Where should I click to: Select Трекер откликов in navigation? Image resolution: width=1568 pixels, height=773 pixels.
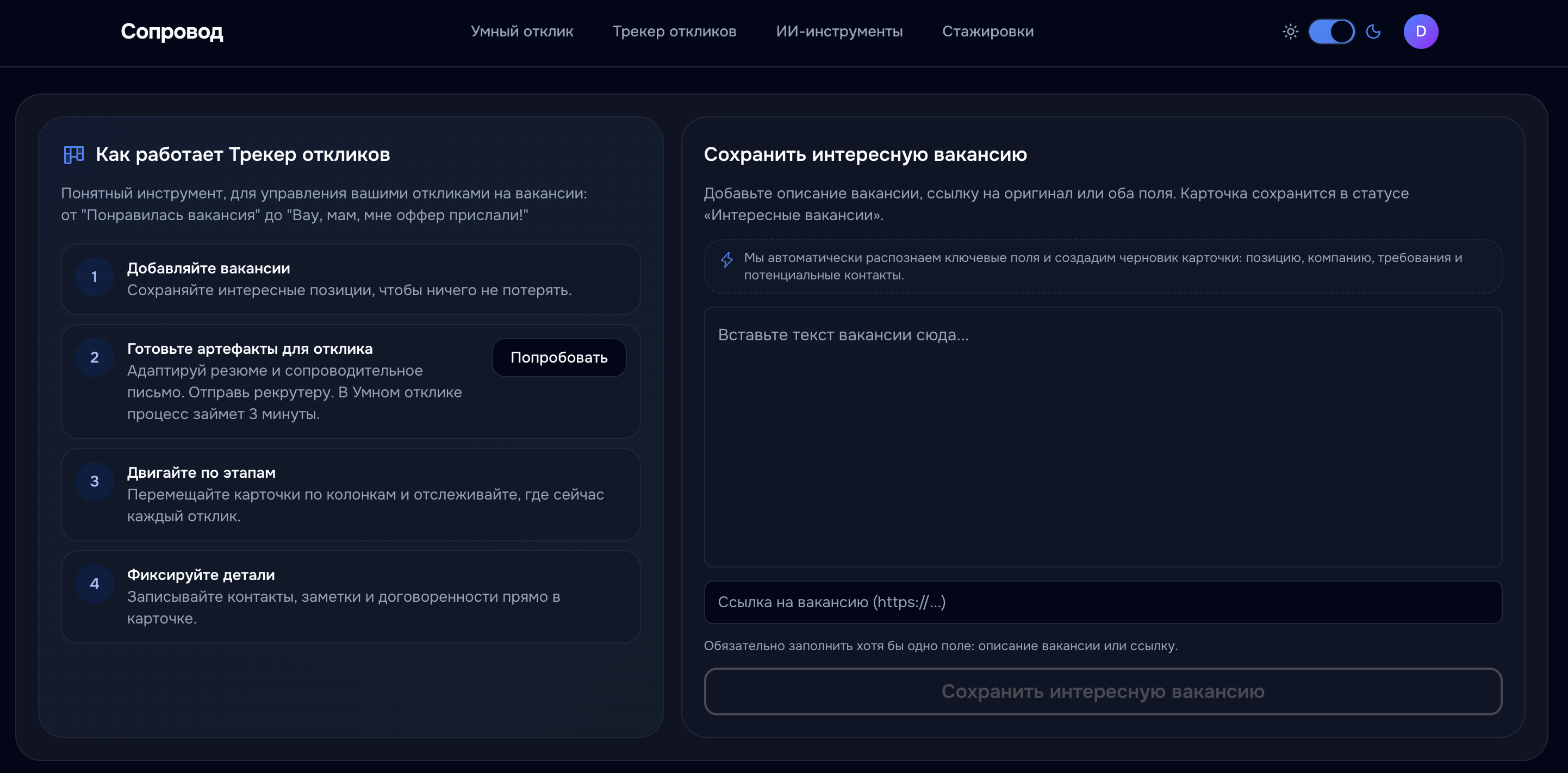(674, 32)
